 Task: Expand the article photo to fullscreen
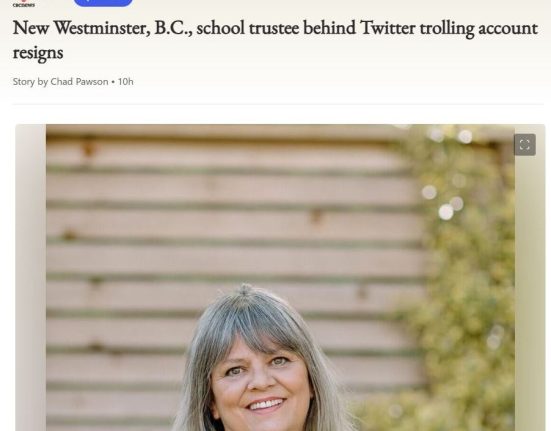[x=525, y=145]
